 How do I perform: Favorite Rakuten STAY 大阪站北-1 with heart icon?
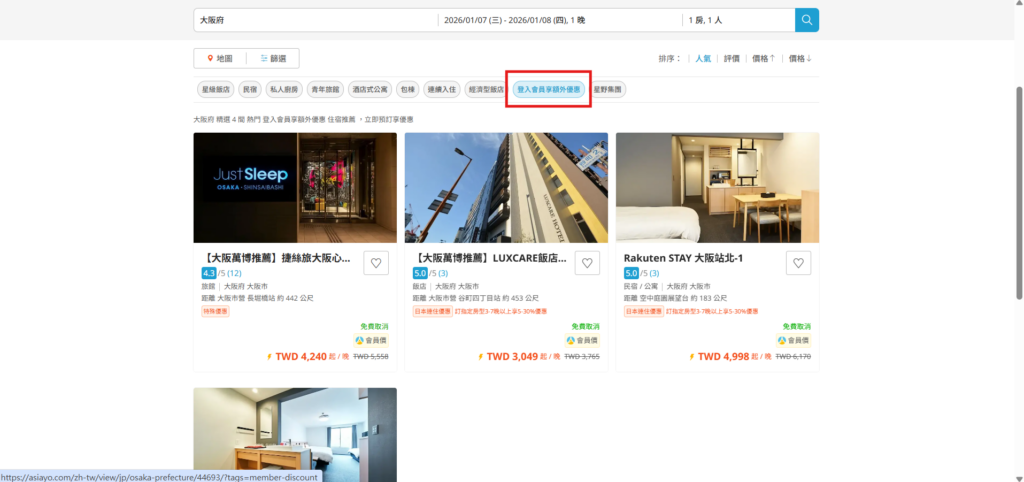[798, 263]
